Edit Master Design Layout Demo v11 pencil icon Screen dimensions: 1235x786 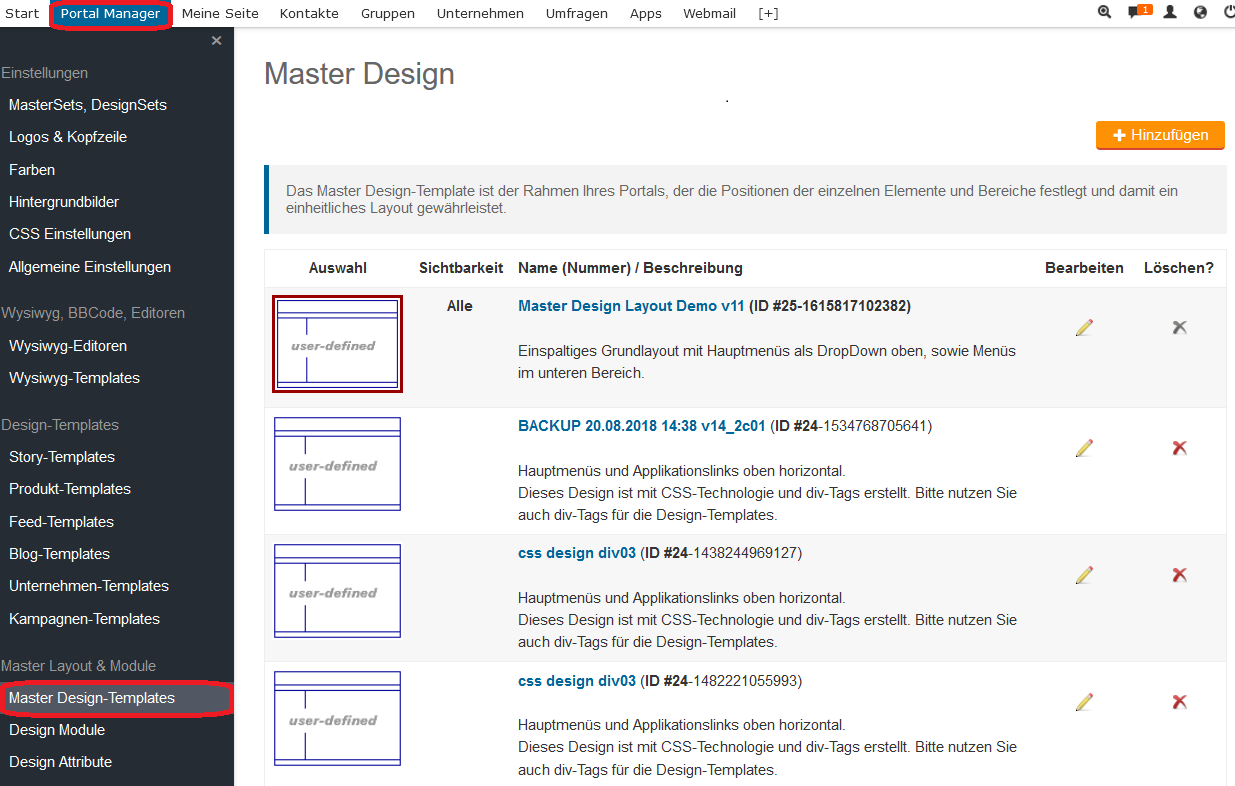1084,327
